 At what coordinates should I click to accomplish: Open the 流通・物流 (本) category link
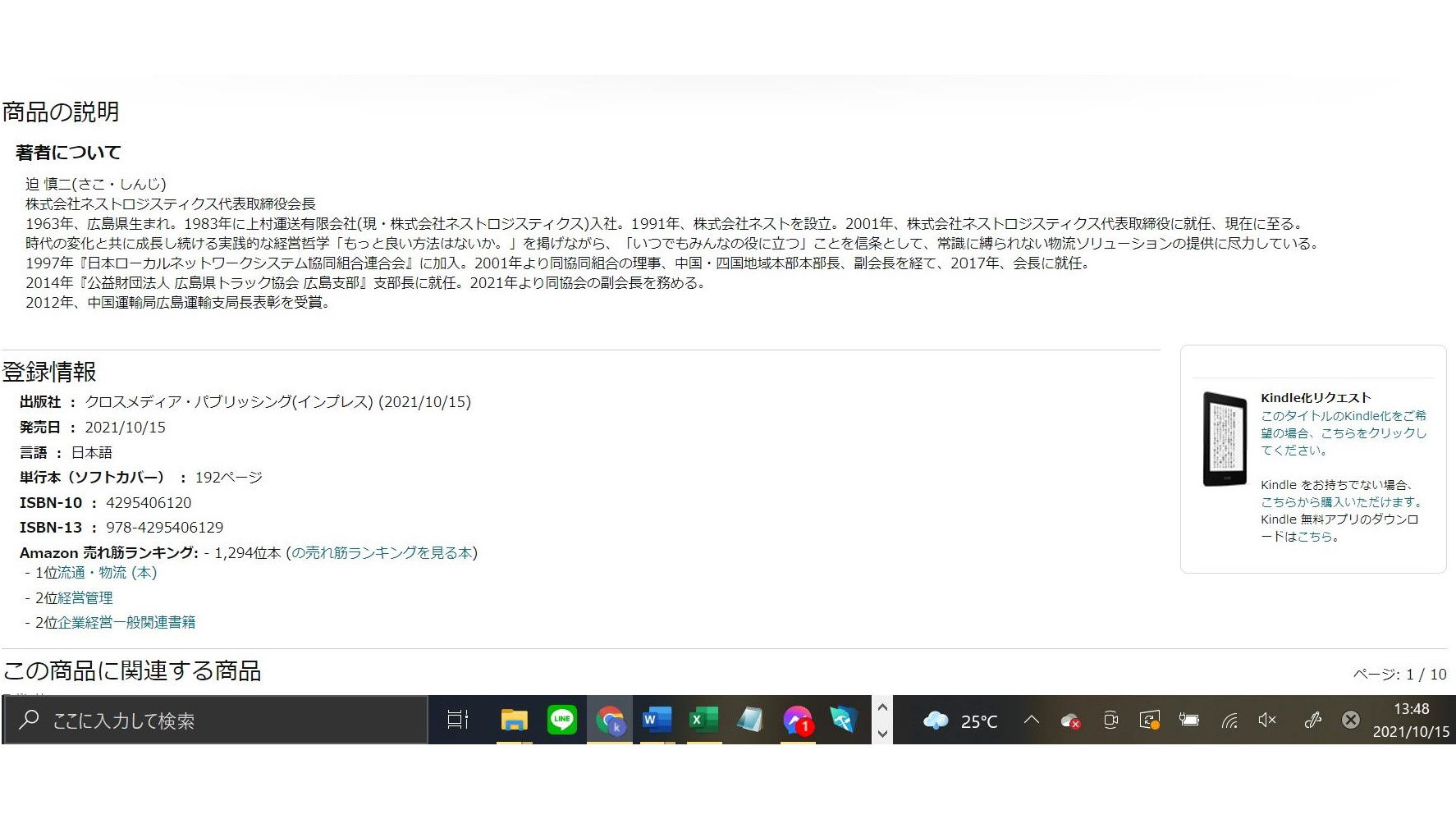[107, 573]
